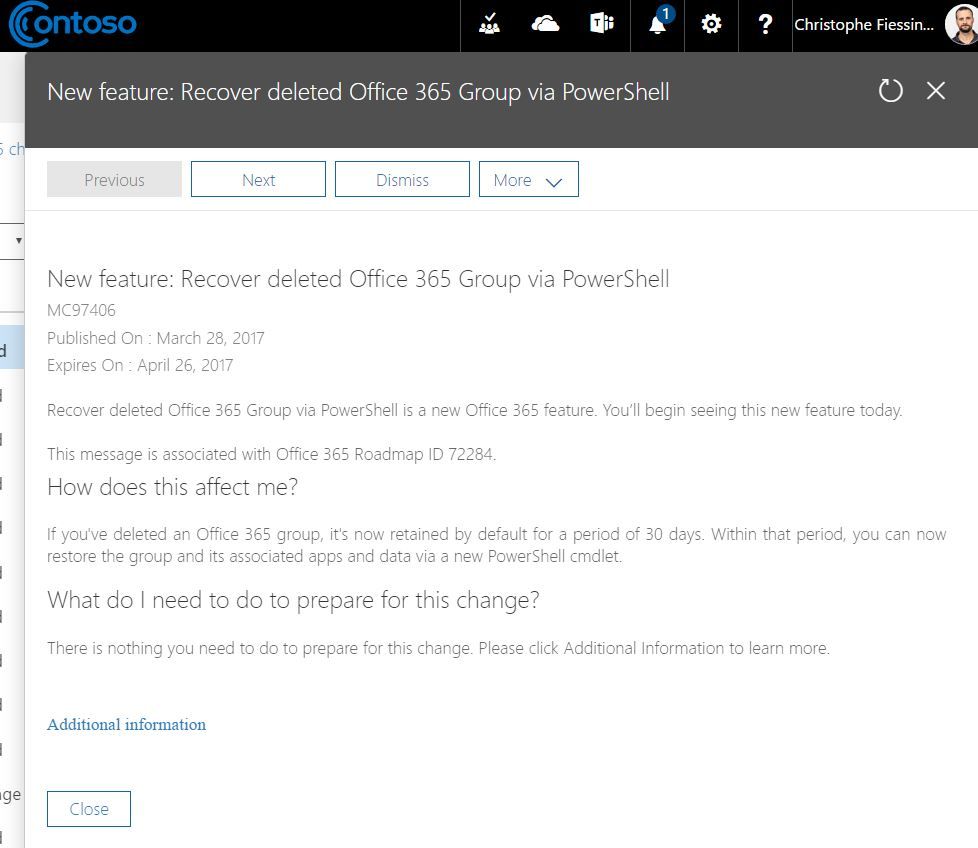The width and height of the screenshot is (978, 848).
Task: Click the dark panel header title text
Action: 358,92
